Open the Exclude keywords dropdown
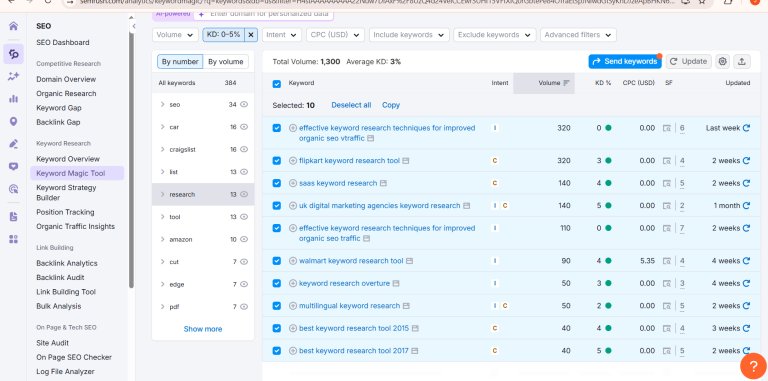The width and height of the screenshot is (768, 381). pyautogui.click(x=494, y=35)
